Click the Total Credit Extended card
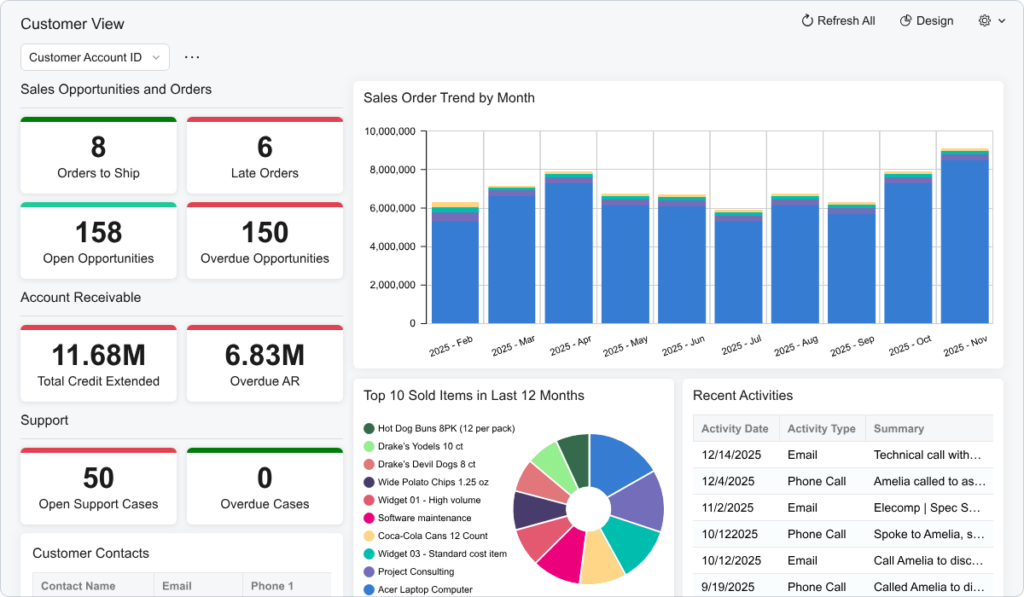The height and width of the screenshot is (597, 1024). [x=98, y=363]
